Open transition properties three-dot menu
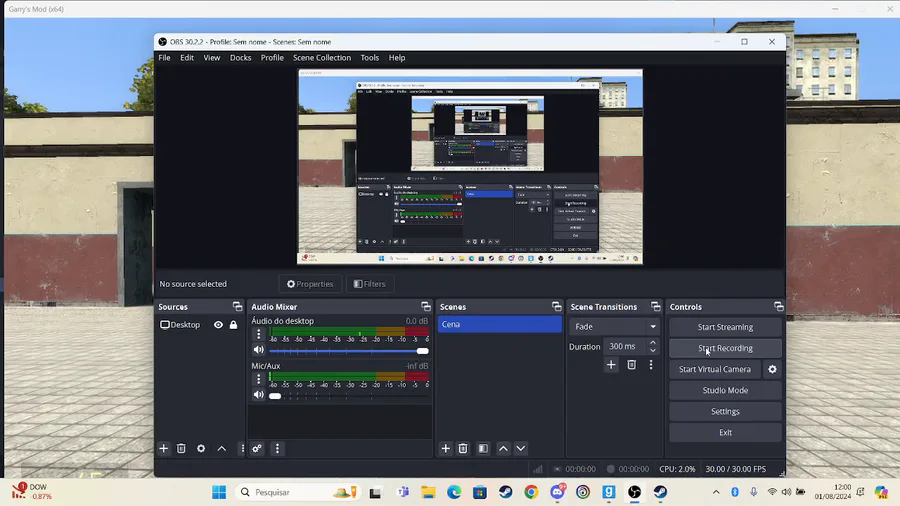 tap(651, 365)
